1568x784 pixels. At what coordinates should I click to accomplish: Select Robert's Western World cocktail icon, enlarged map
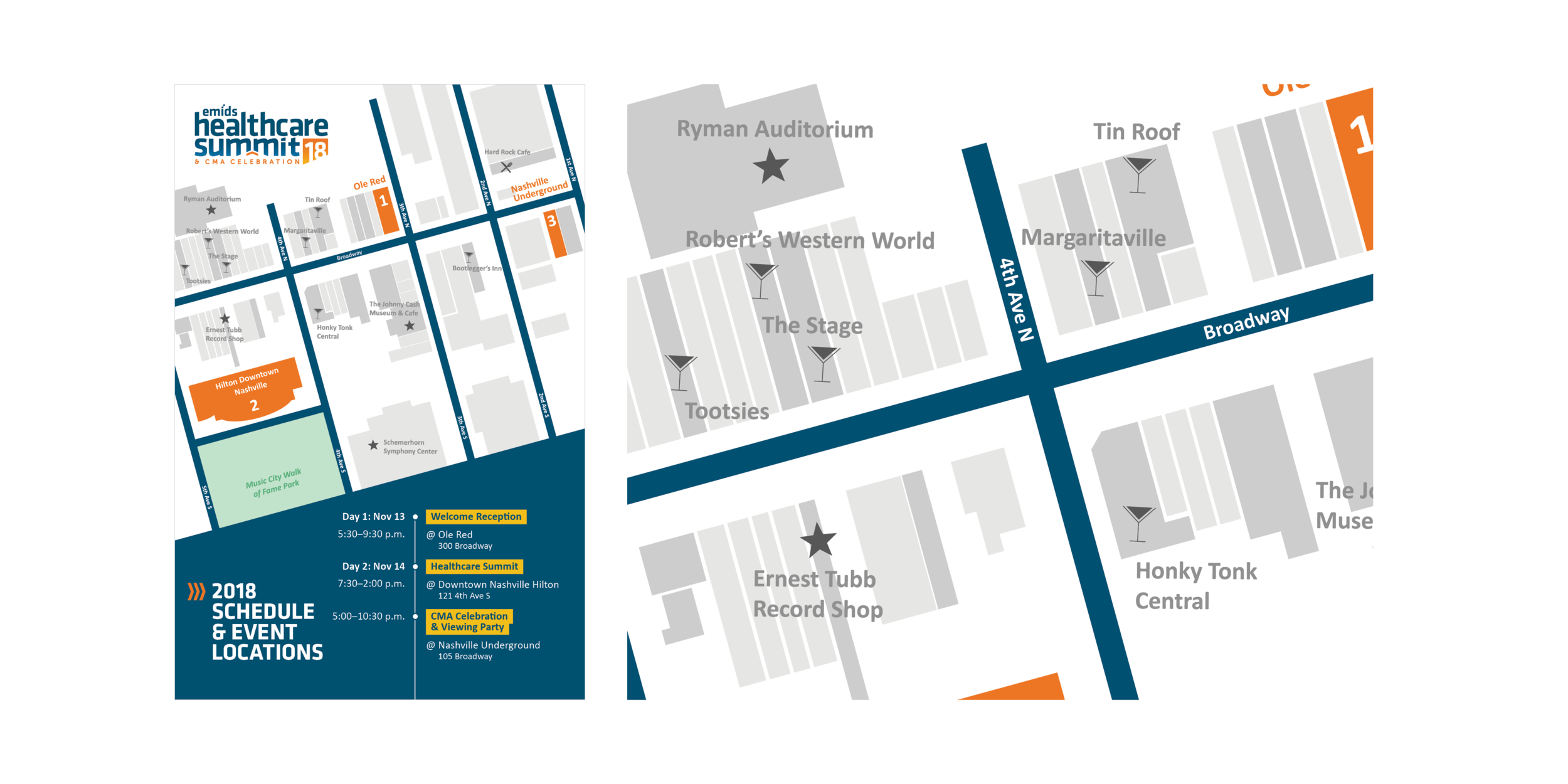tap(761, 281)
